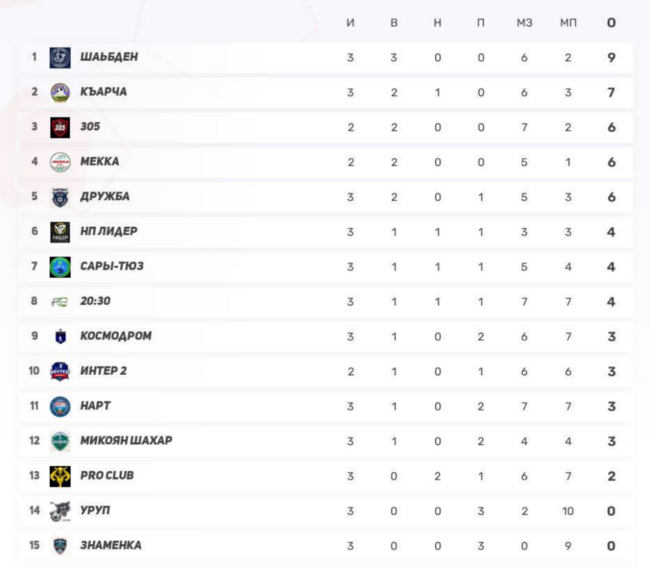
Task: Click the Сары-Тюз team logo
Action: coord(61,267)
